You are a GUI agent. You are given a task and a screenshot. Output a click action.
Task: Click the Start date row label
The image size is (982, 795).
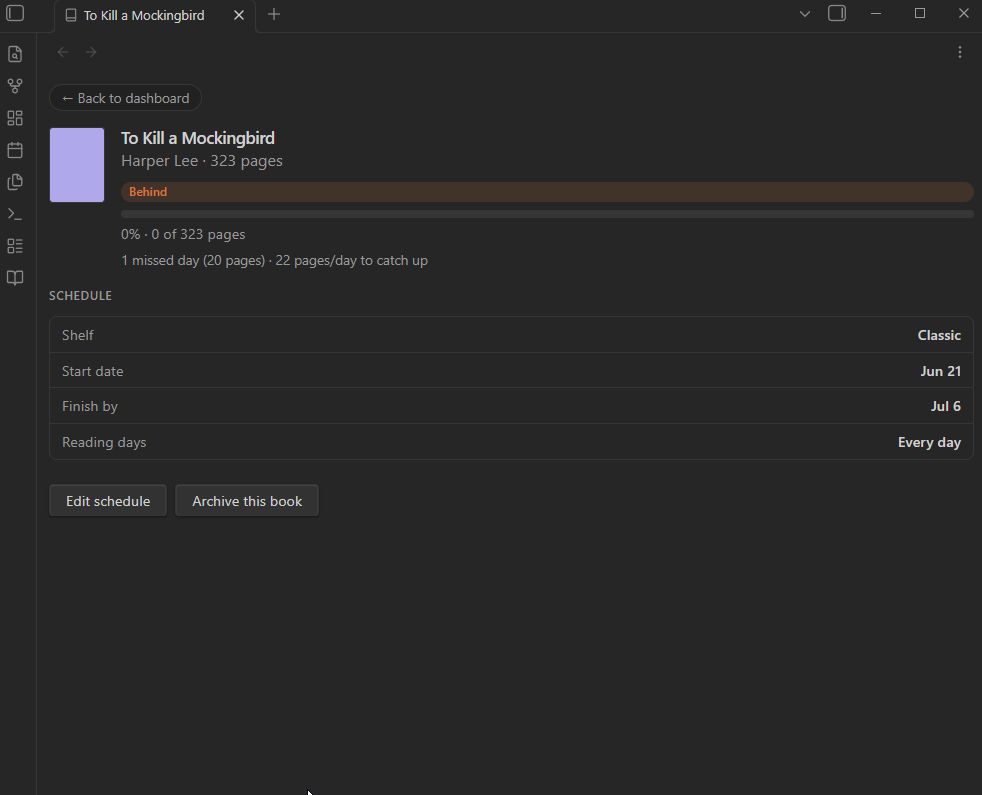pyautogui.click(x=93, y=371)
